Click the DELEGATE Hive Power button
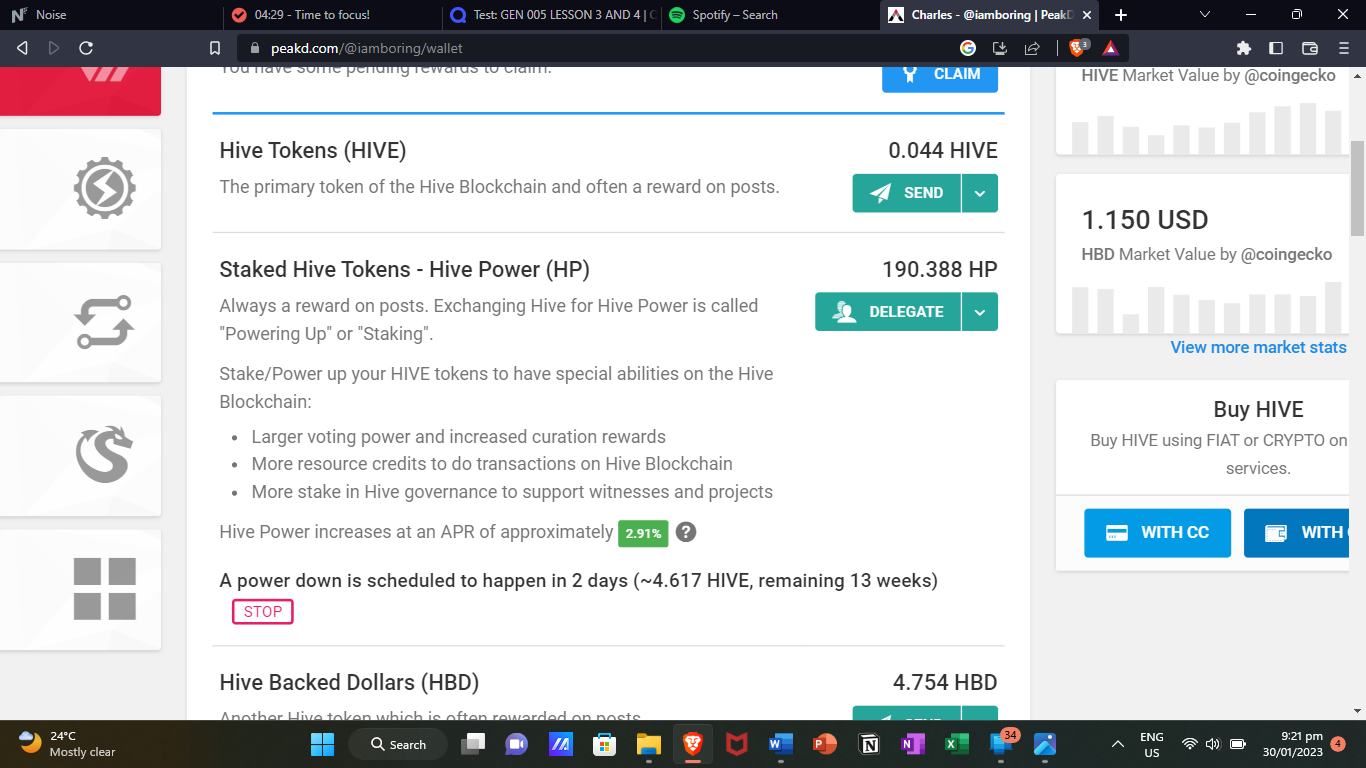 pyautogui.click(x=888, y=312)
